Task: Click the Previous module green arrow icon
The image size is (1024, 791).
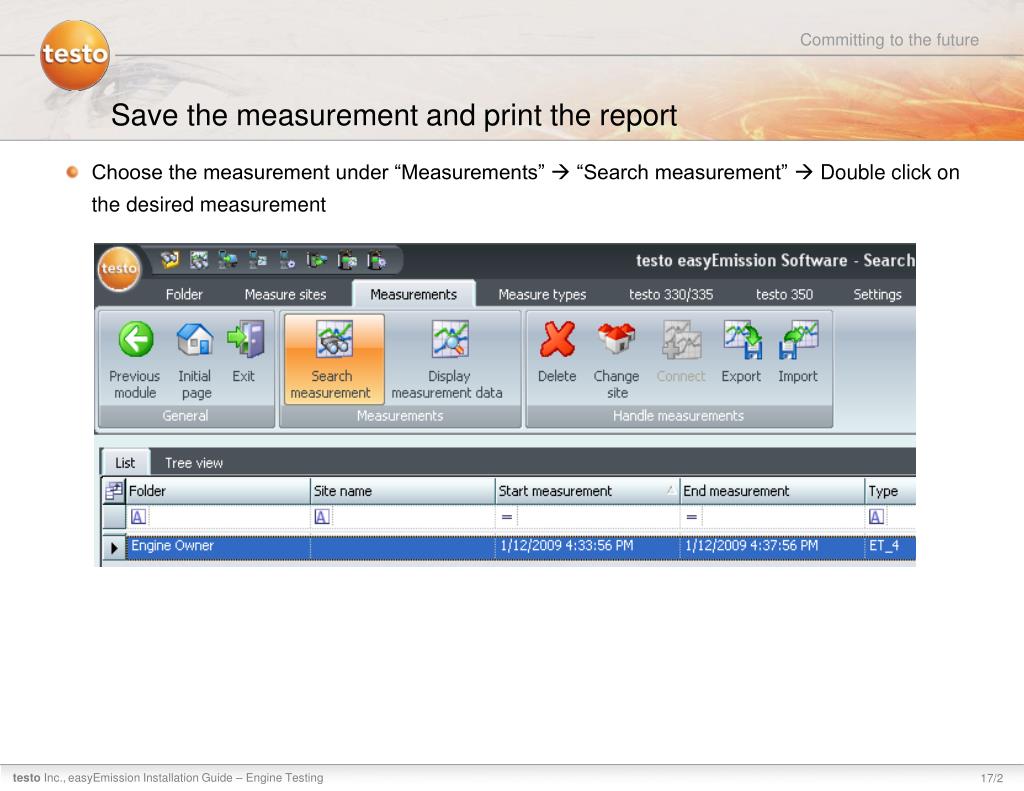Action: coord(136,339)
